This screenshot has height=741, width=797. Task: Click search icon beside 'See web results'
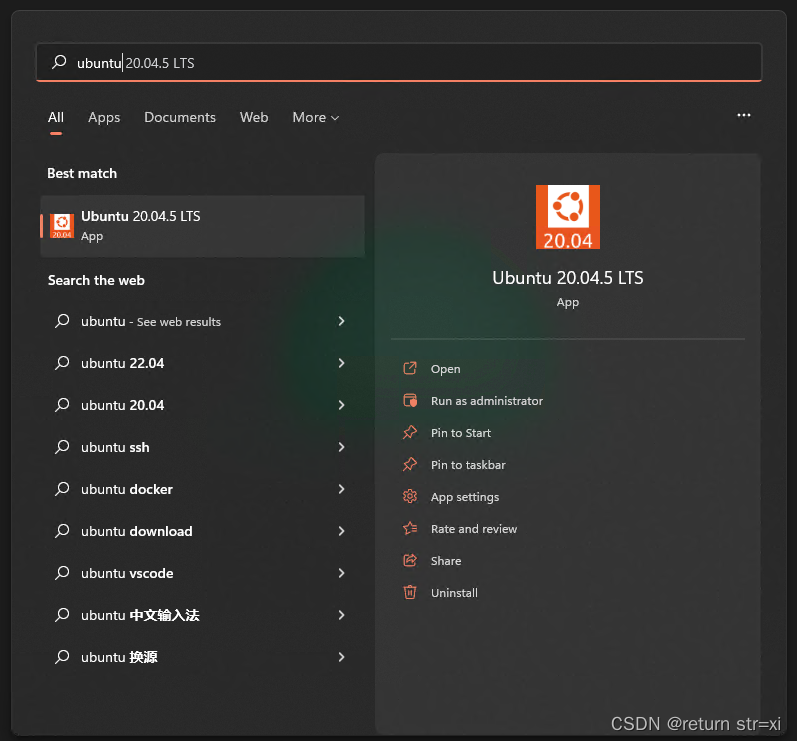(62, 321)
